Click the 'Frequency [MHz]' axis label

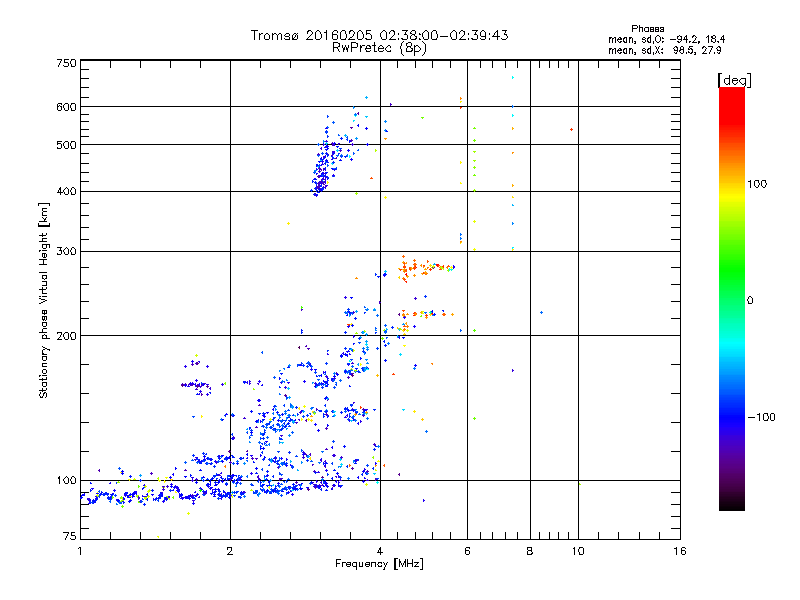click(379, 564)
